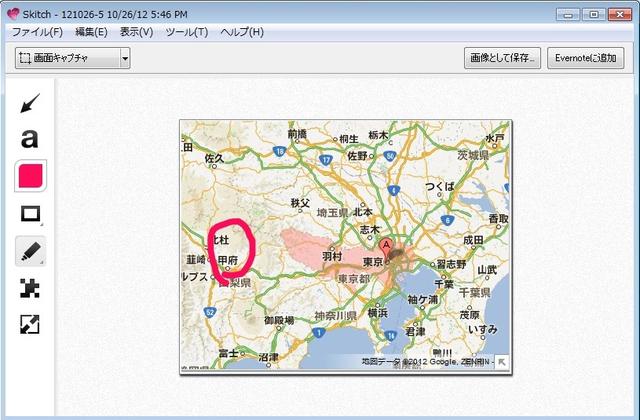Screen dimensions: 640x420
Task: Open the ツール(T) menu
Action: pos(186,32)
